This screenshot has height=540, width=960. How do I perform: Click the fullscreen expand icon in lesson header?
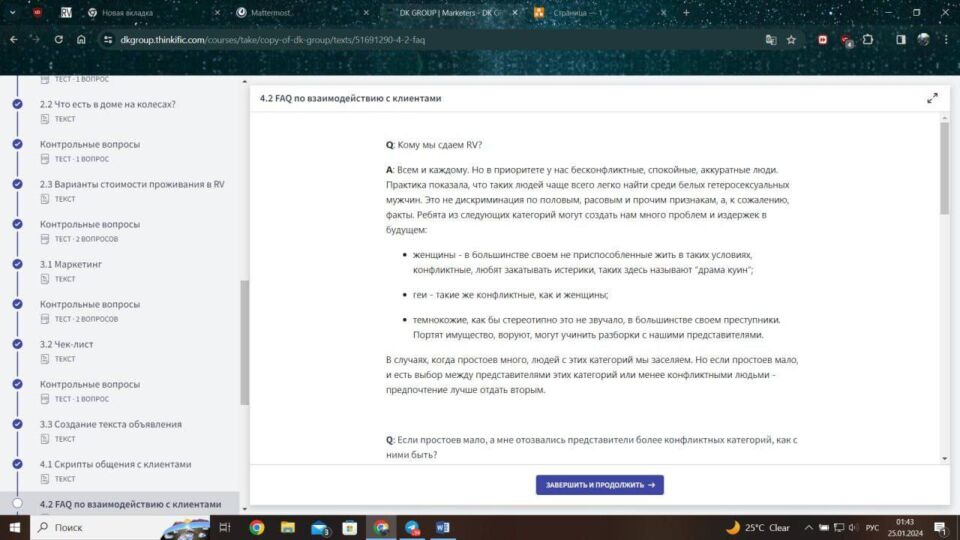[932, 98]
